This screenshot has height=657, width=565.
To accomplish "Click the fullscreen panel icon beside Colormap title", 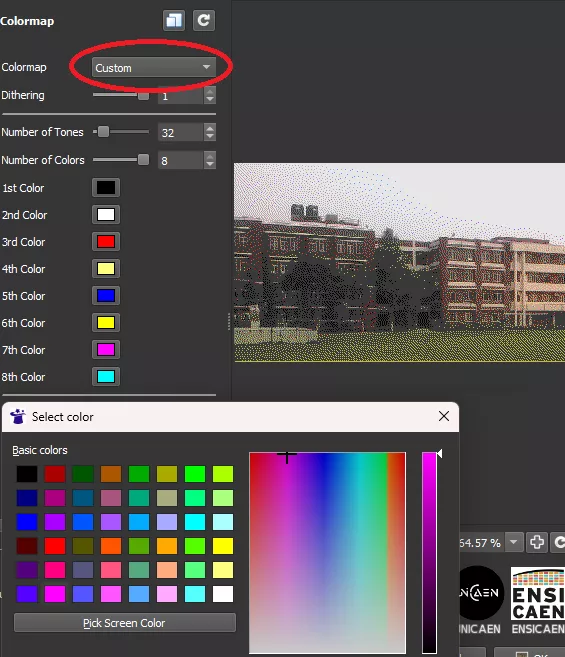I will 174,21.
